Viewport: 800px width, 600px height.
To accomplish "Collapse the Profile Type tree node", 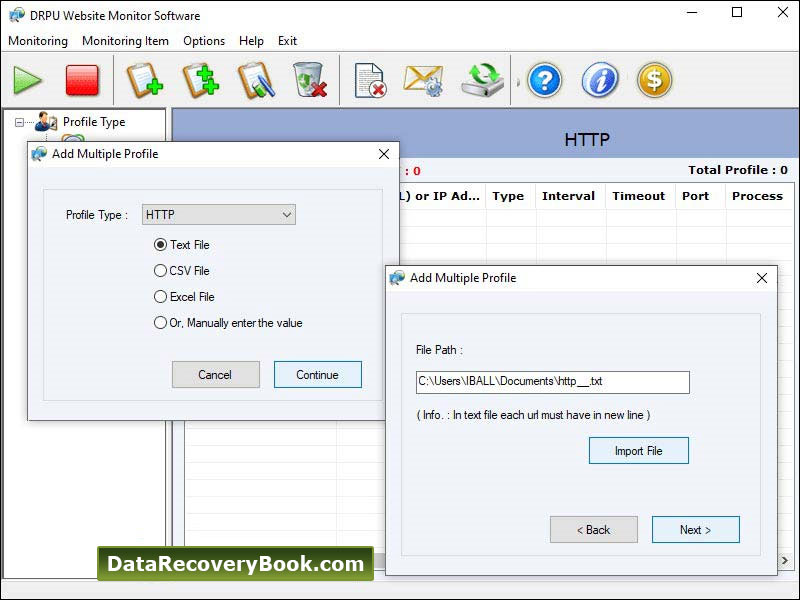I will pyautogui.click(x=19, y=122).
